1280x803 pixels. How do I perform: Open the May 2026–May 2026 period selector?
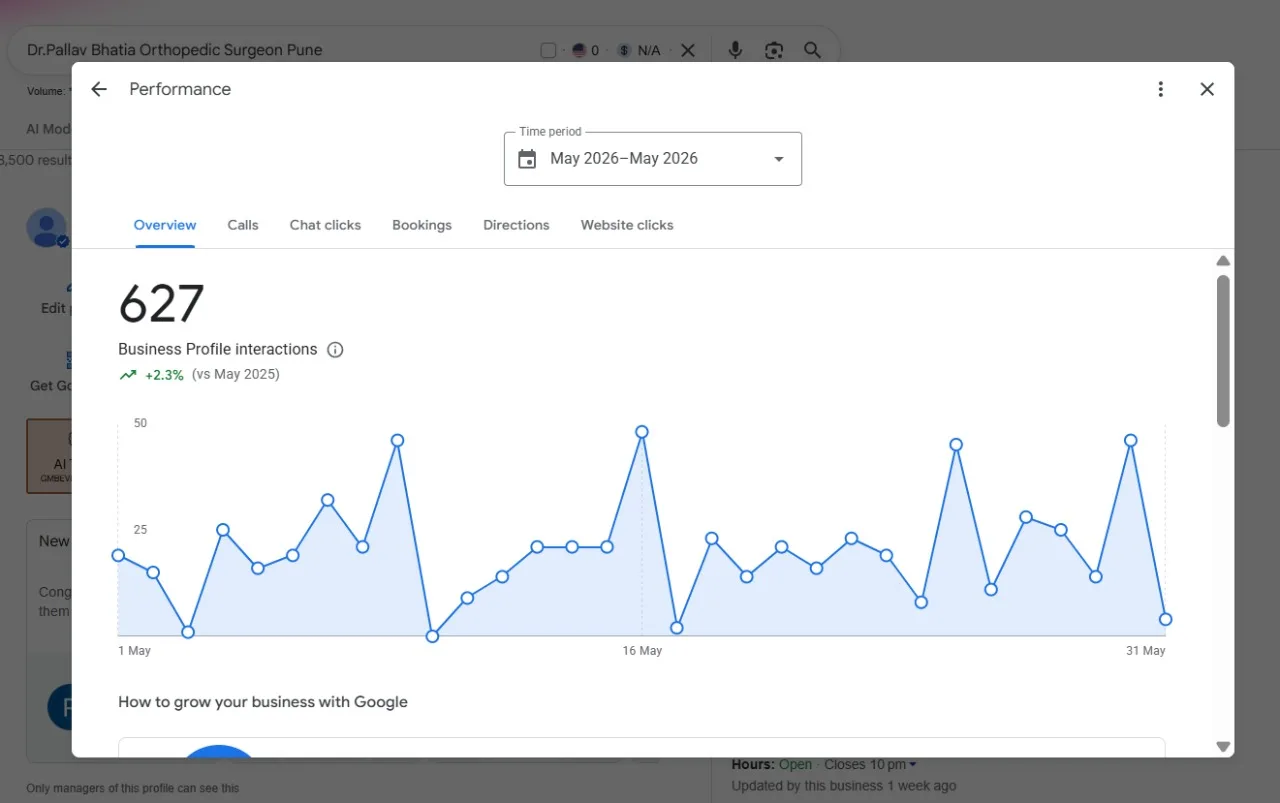click(653, 159)
